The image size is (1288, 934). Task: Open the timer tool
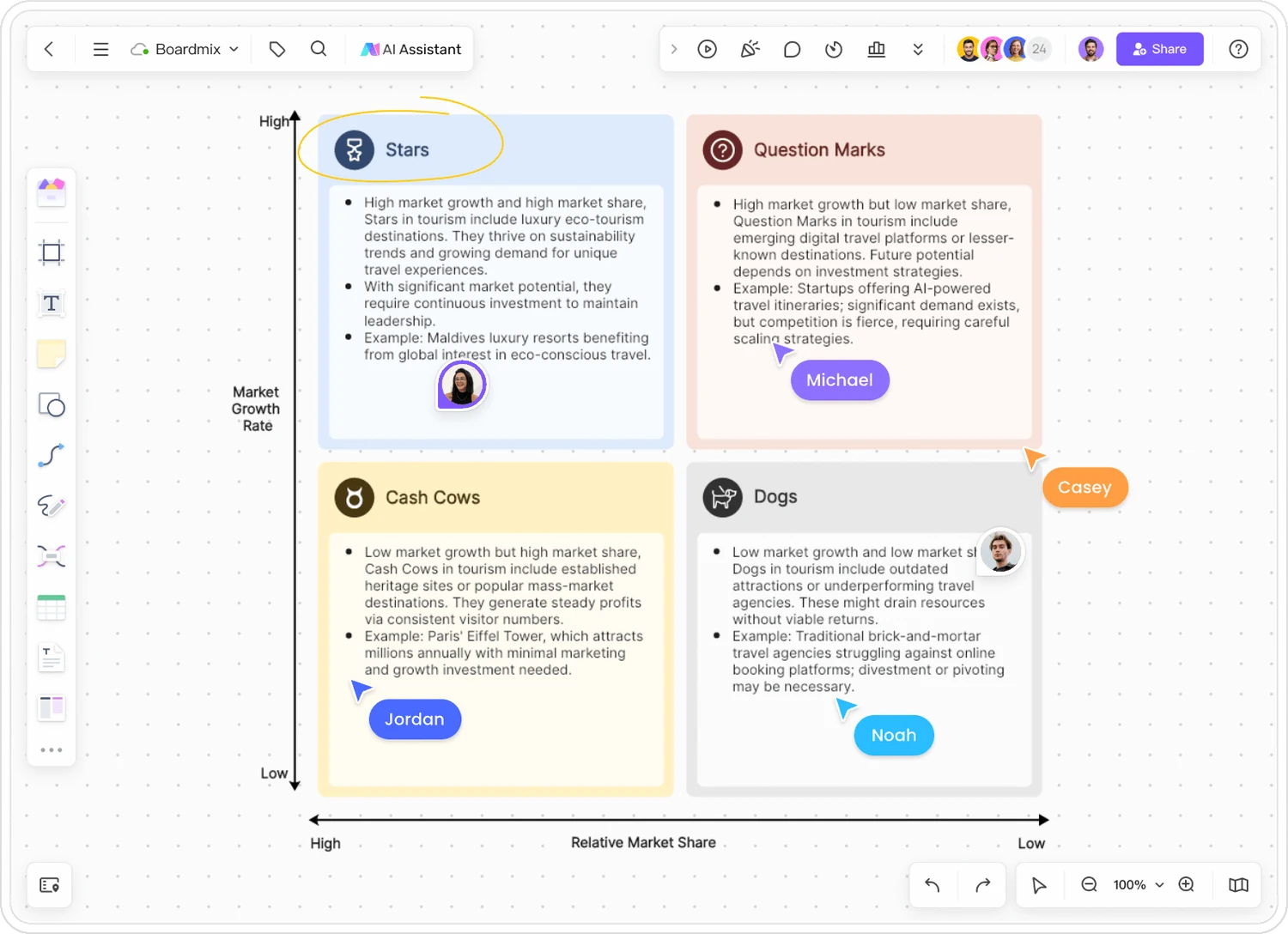pyautogui.click(x=834, y=50)
